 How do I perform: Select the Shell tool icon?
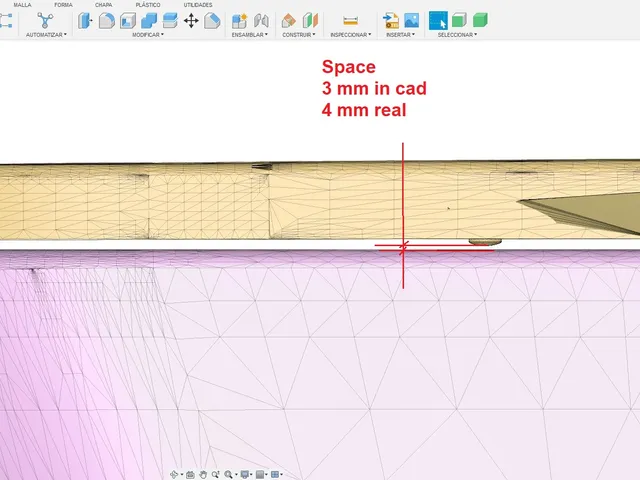click(x=128, y=20)
